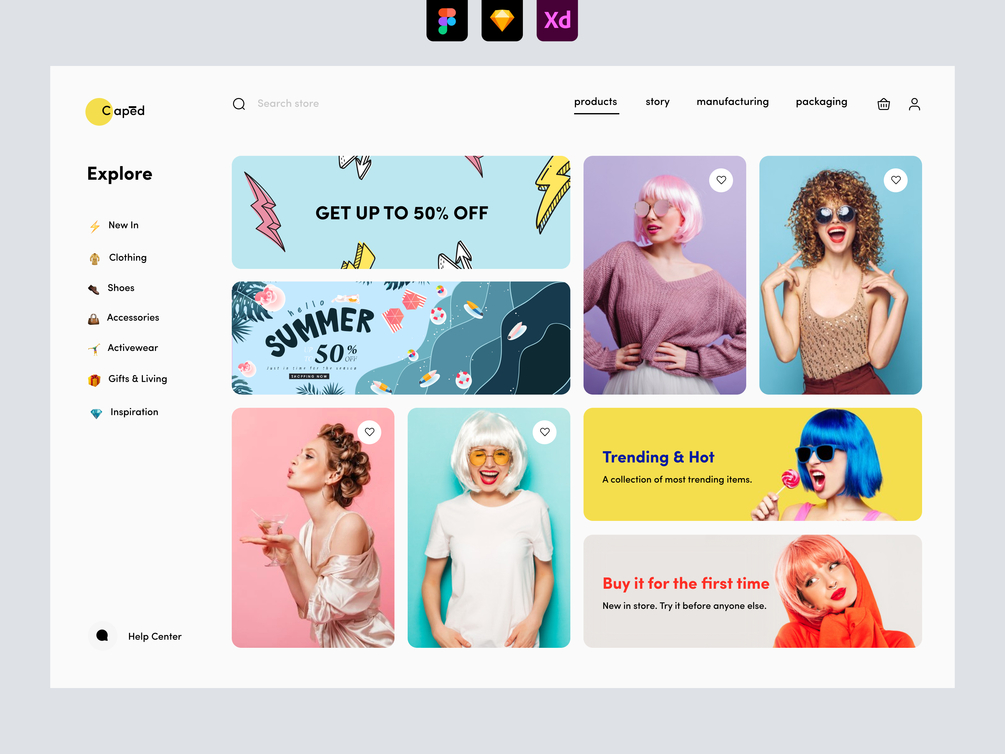Click 'A collection of most trending items.' text
This screenshot has height=754, width=1005.
677,480
